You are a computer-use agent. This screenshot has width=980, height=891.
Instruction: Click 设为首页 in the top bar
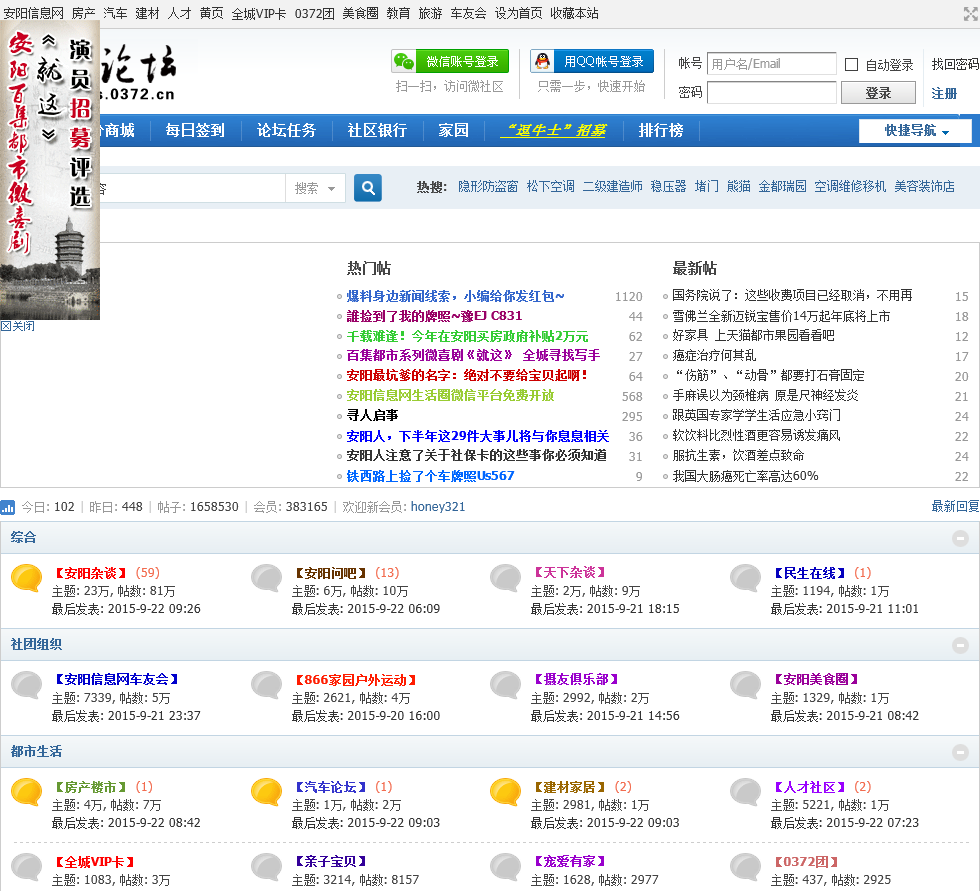[518, 13]
